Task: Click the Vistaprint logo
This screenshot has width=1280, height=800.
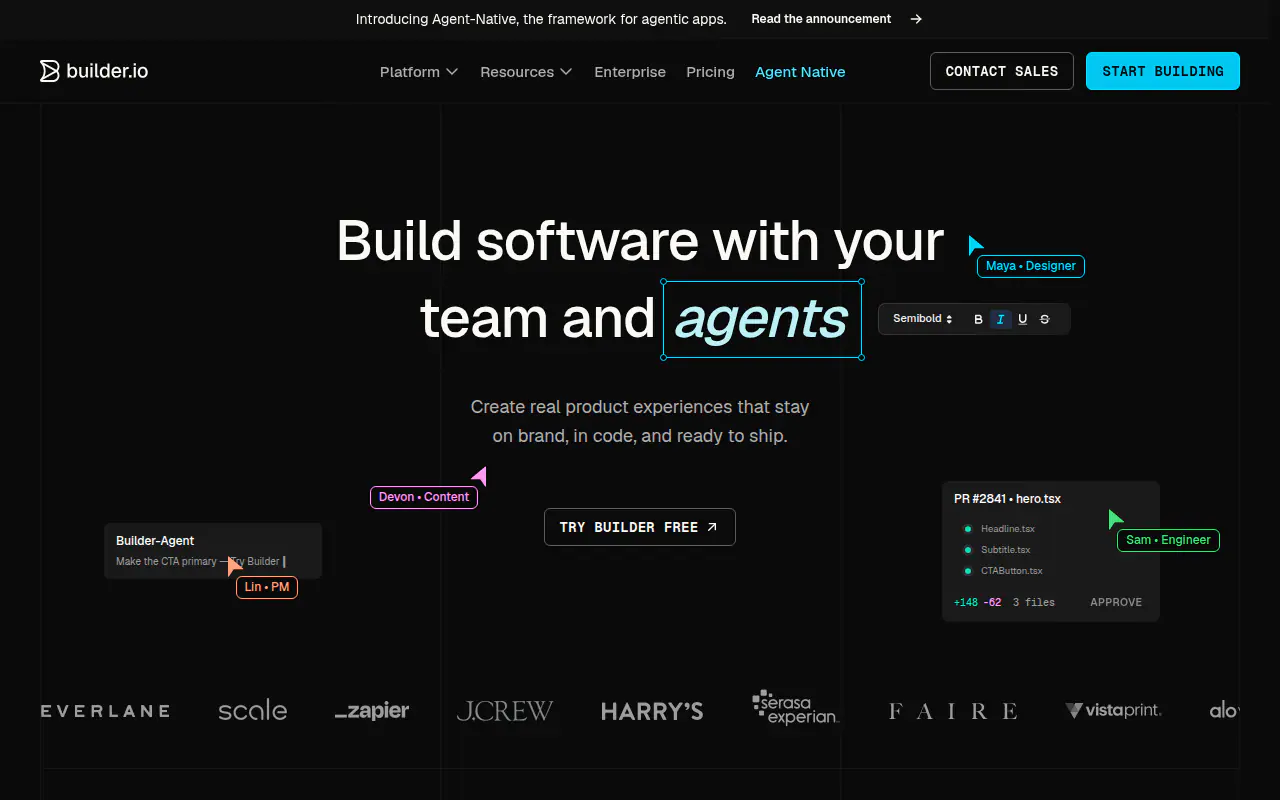Action: click(1113, 711)
